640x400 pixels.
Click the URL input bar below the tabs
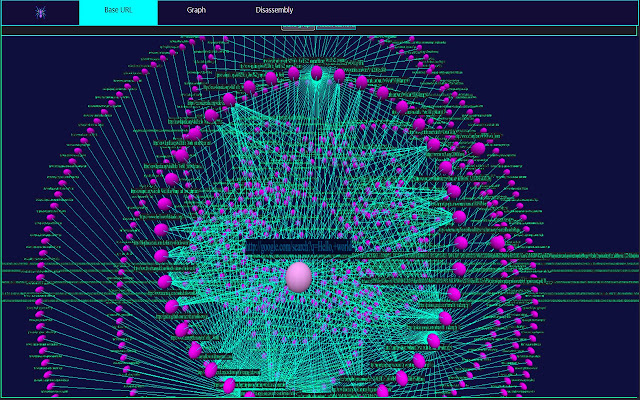(x=320, y=30)
